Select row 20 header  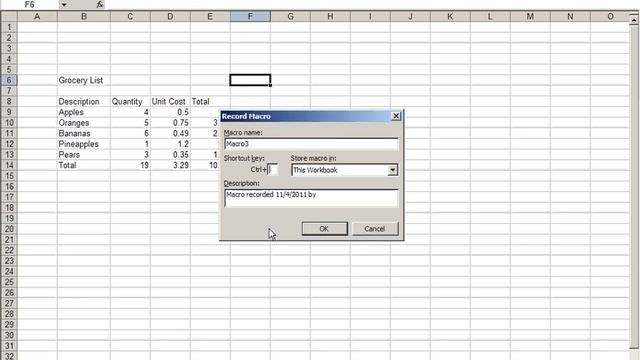click(9, 229)
